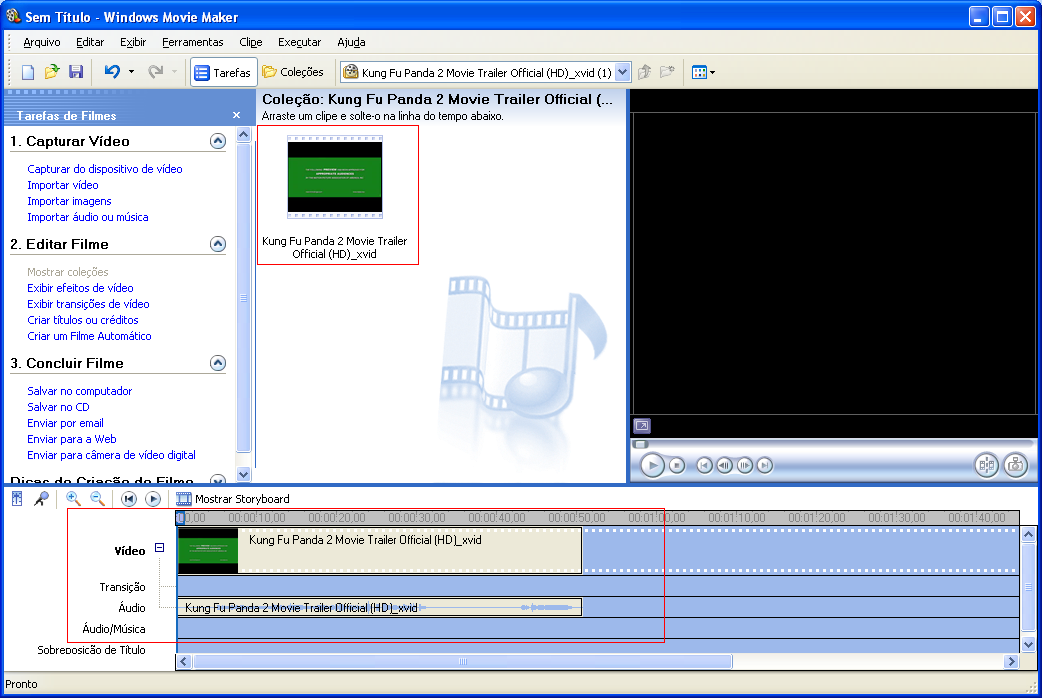Open the Arquivo menu
The height and width of the screenshot is (698, 1042).
click(42, 43)
